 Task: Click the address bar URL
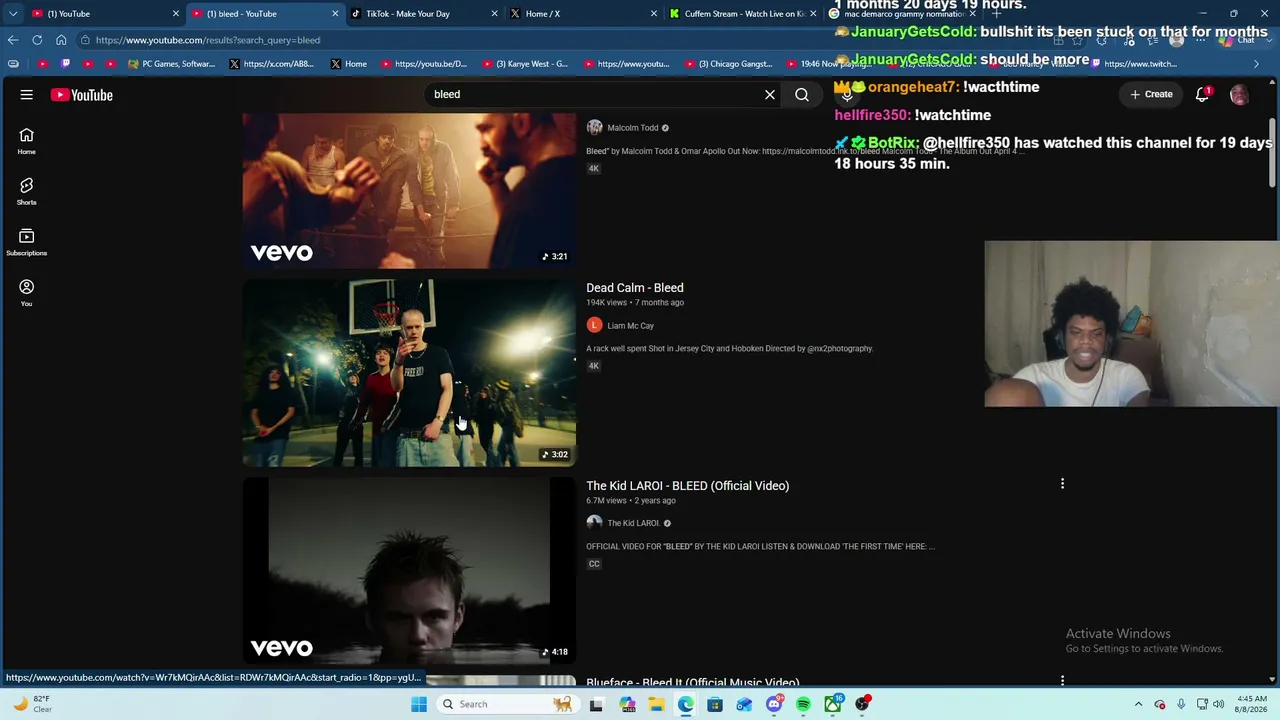click(208, 40)
